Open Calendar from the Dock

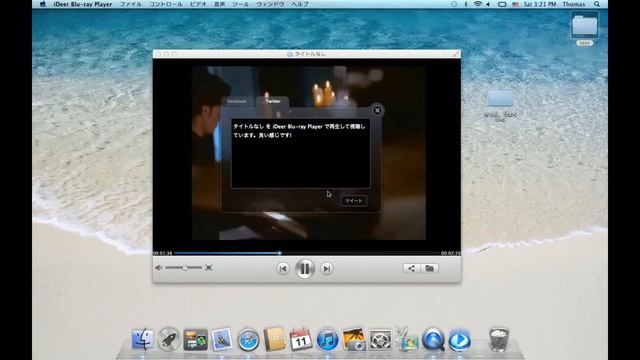pyautogui.click(x=301, y=339)
